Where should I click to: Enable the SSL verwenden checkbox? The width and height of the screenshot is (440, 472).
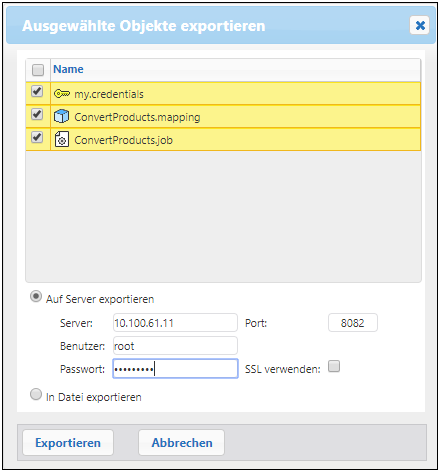click(x=334, y=366)
